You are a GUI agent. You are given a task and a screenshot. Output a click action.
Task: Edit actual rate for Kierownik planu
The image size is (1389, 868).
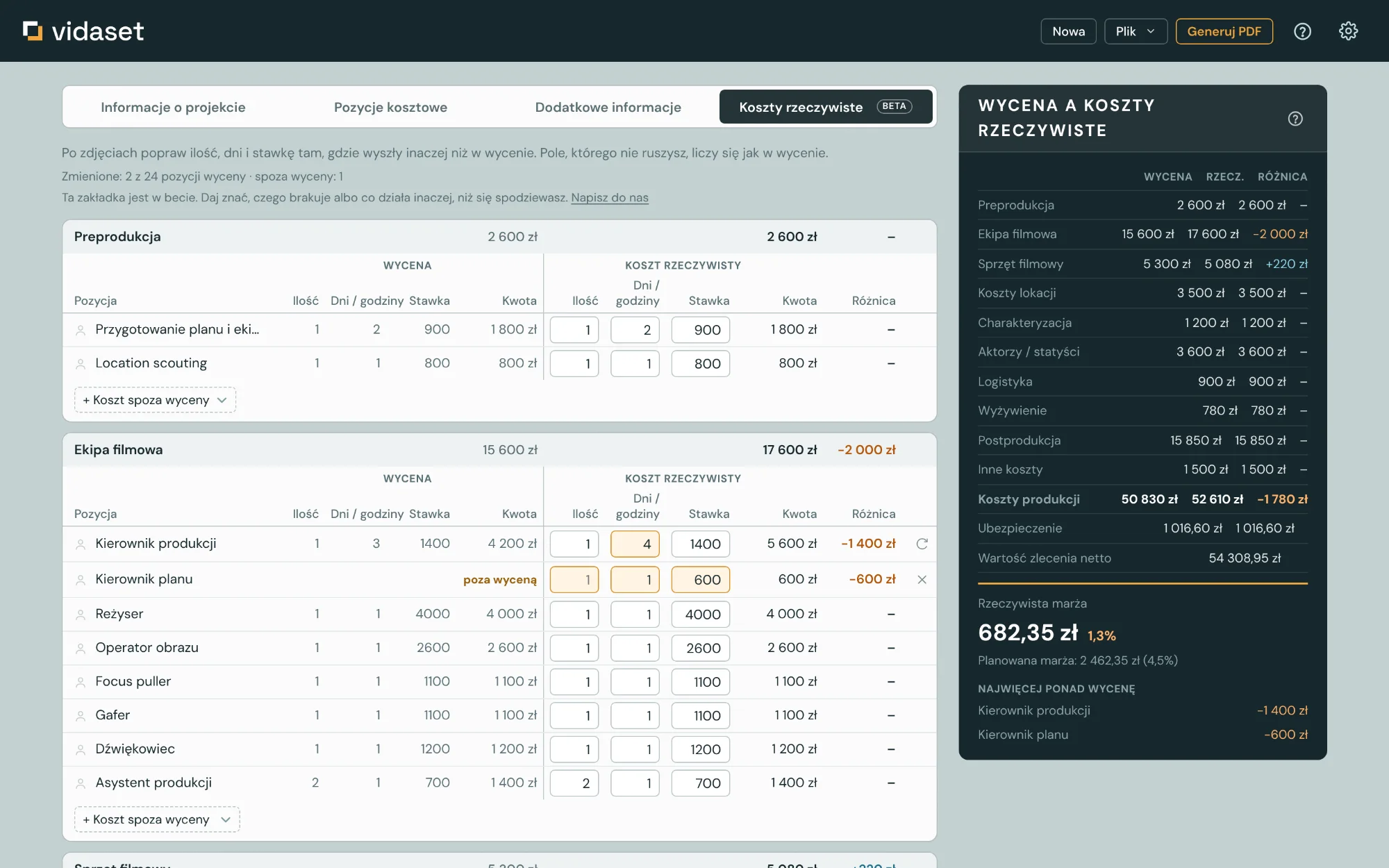[701, 580]
